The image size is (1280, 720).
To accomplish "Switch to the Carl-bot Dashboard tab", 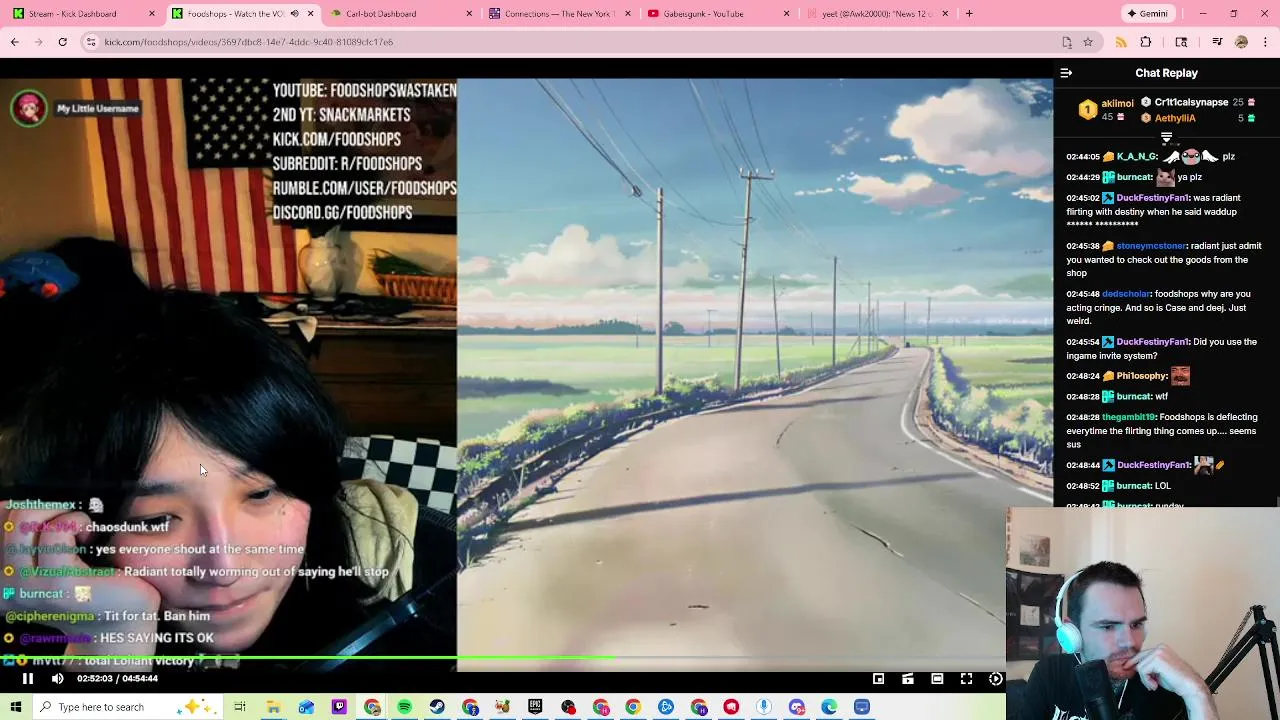I will coord(400,14).
